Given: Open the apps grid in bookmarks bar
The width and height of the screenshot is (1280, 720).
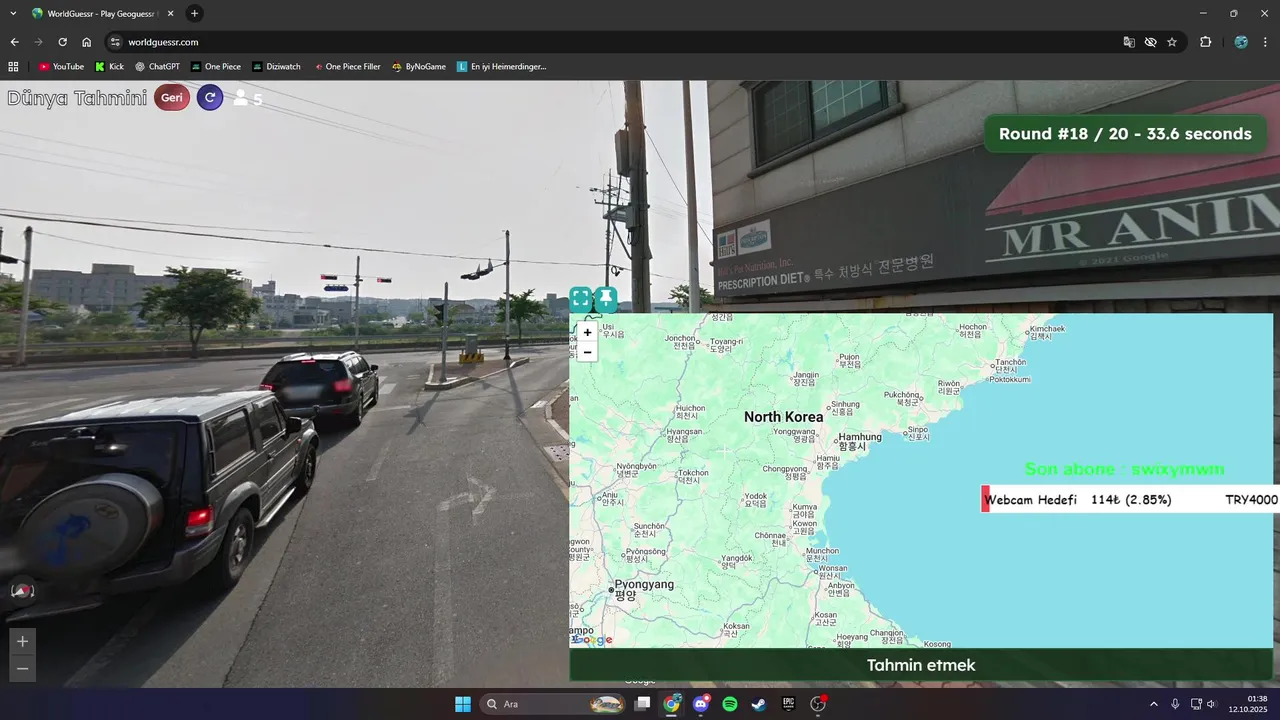Looking at the screenshot, I should click(x=13, y=67).
